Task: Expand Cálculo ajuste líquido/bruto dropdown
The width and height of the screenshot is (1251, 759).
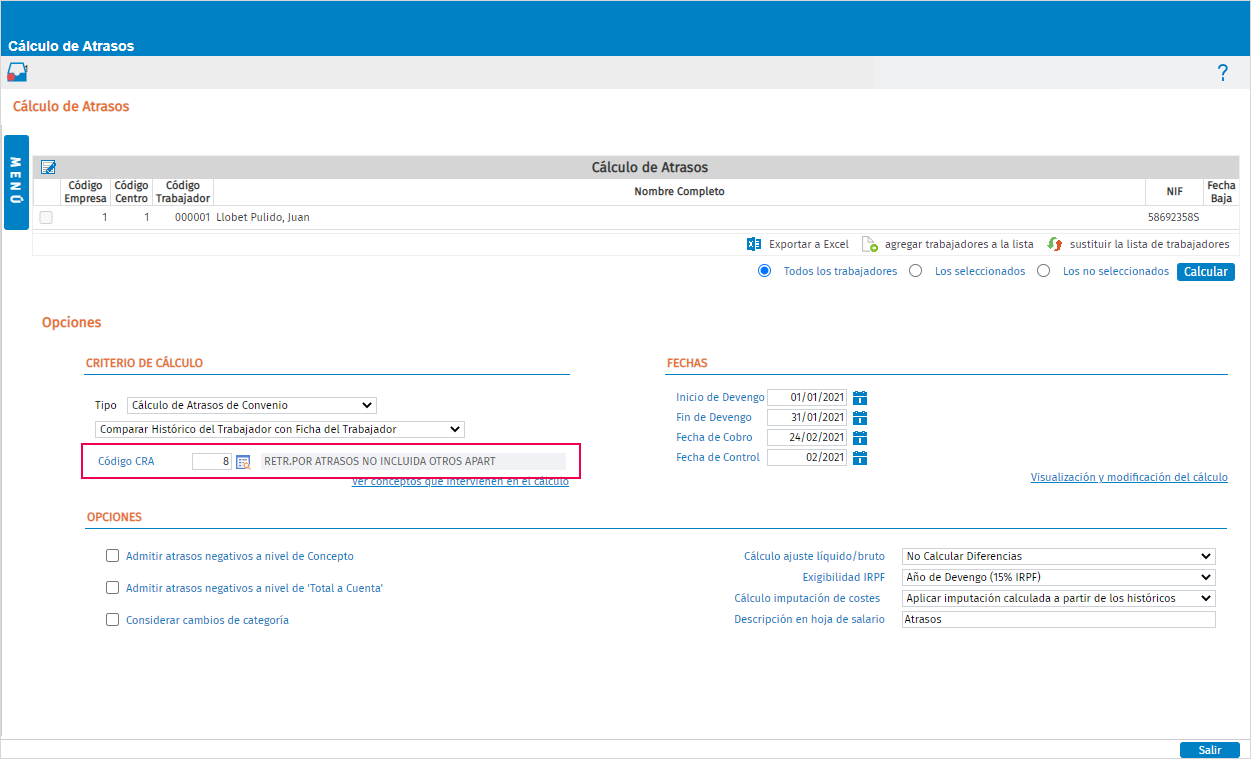Action: [1059, 556]
